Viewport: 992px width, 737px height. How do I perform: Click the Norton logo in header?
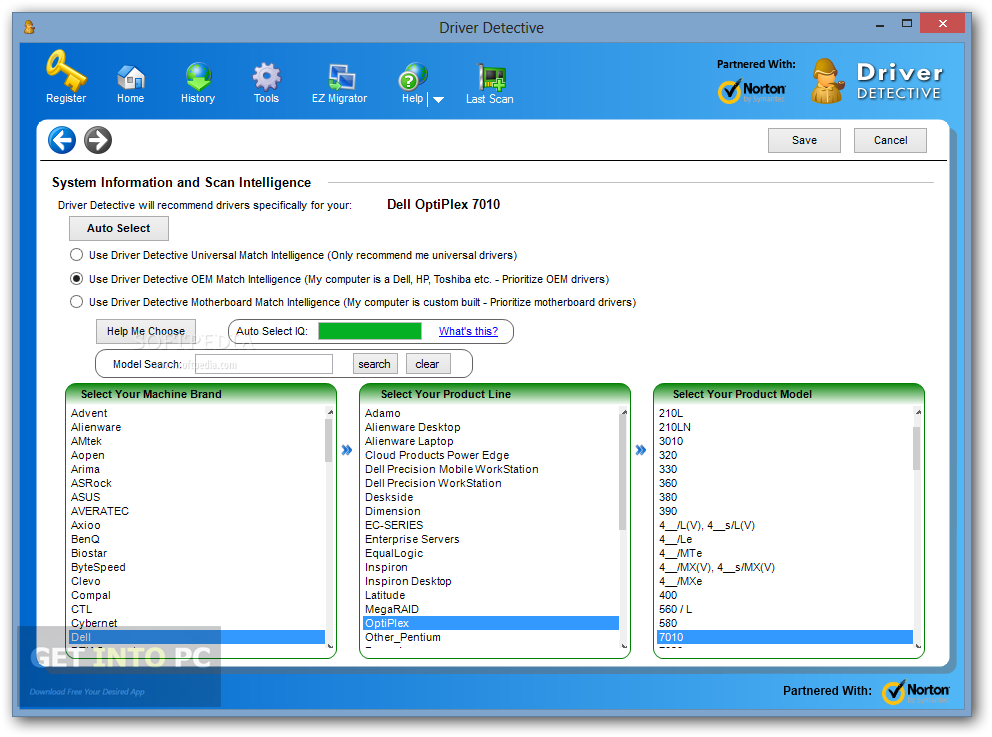752,90
